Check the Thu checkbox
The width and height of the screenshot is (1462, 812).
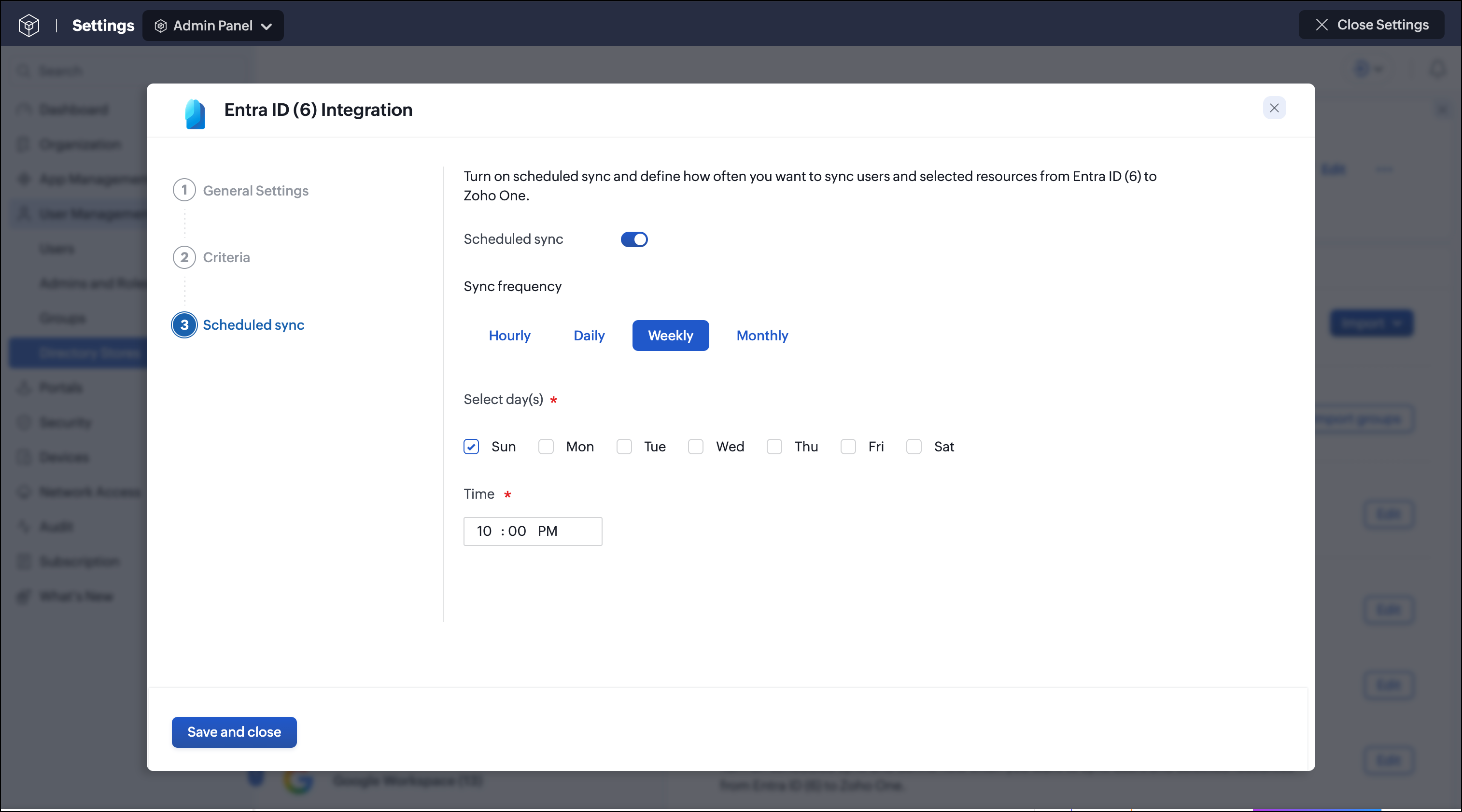pos(774,447)
